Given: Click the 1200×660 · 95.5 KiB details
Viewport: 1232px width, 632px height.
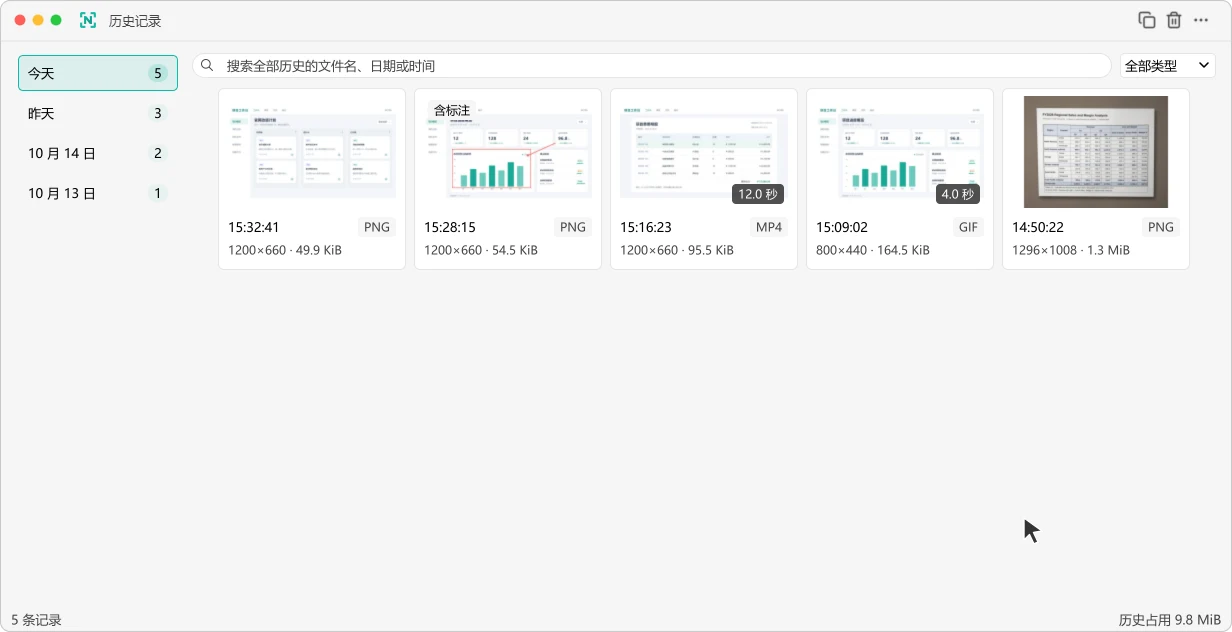Looking at the screenshot, I should coord(677,250).
